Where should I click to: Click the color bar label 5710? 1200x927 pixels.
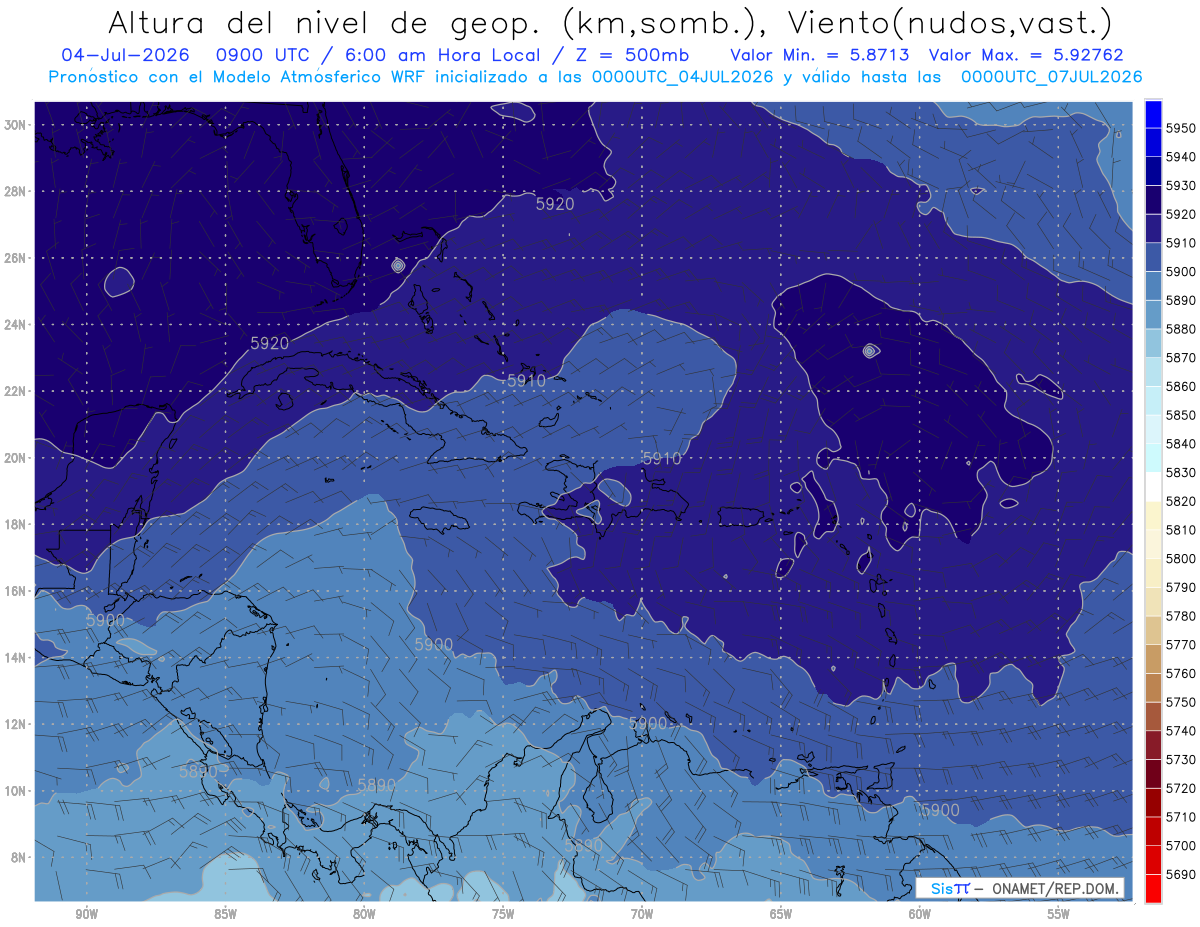pyautogui.click(x=1181, y=817)
